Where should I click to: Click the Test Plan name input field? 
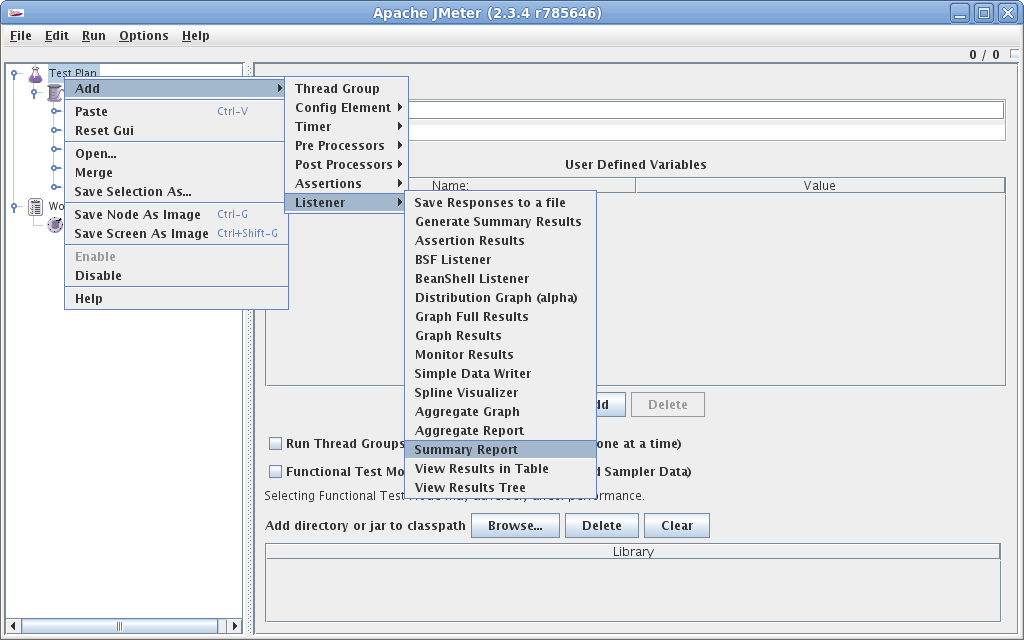click(x=706, y=110)
